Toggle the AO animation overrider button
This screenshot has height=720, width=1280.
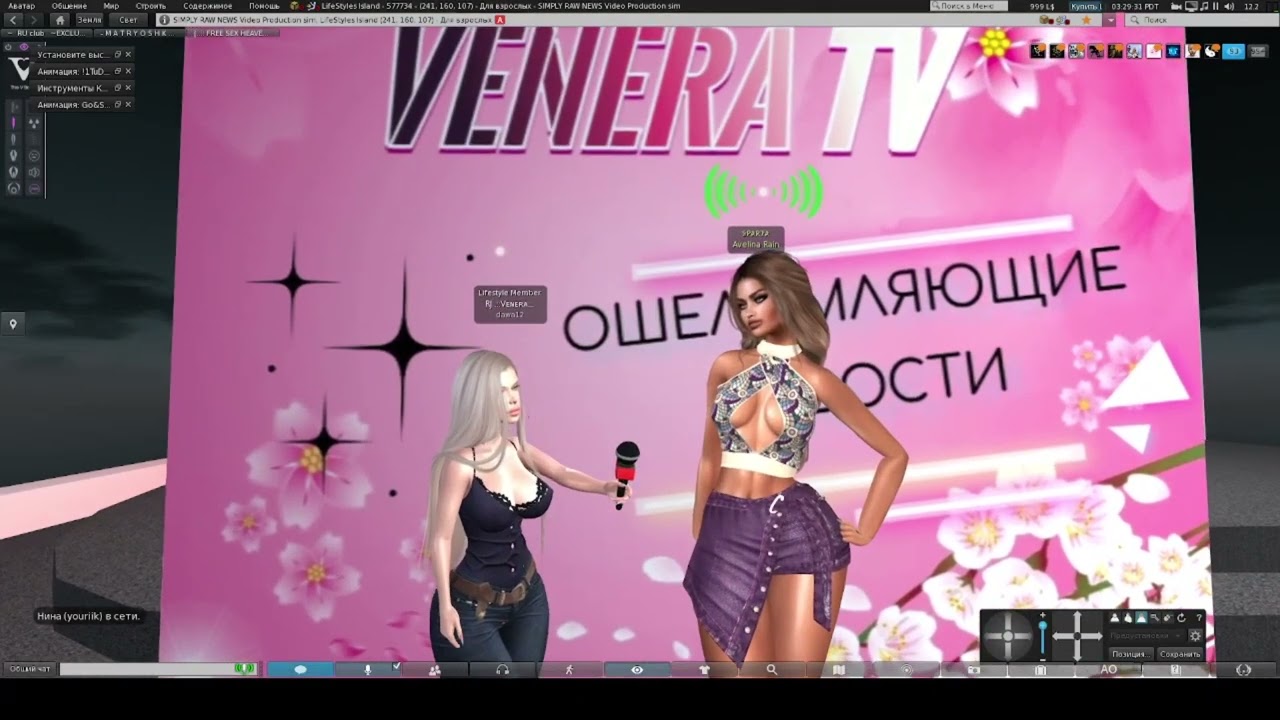(x=1108, y=670)
